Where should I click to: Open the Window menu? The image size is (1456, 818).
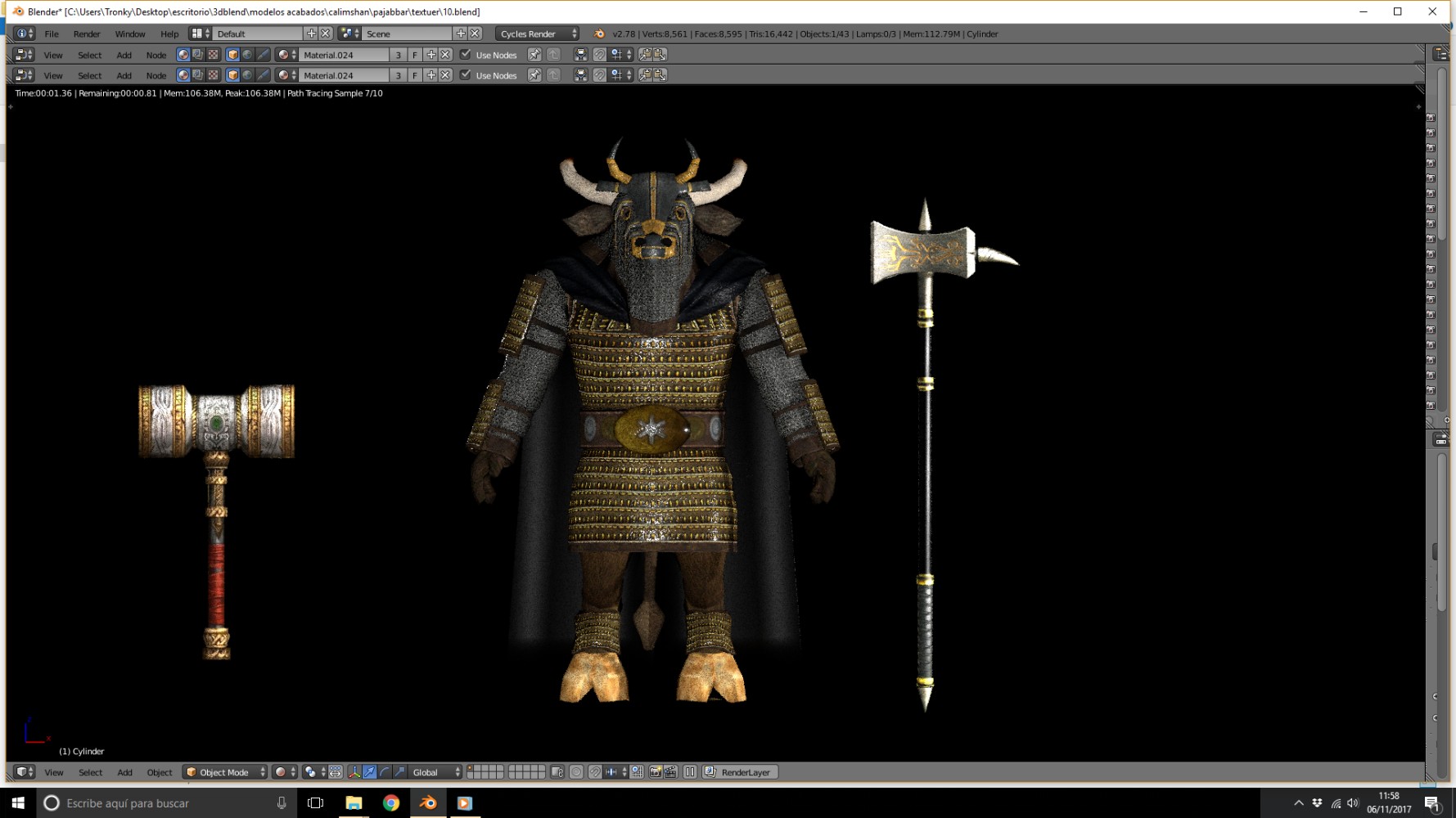tap(130, 34)
